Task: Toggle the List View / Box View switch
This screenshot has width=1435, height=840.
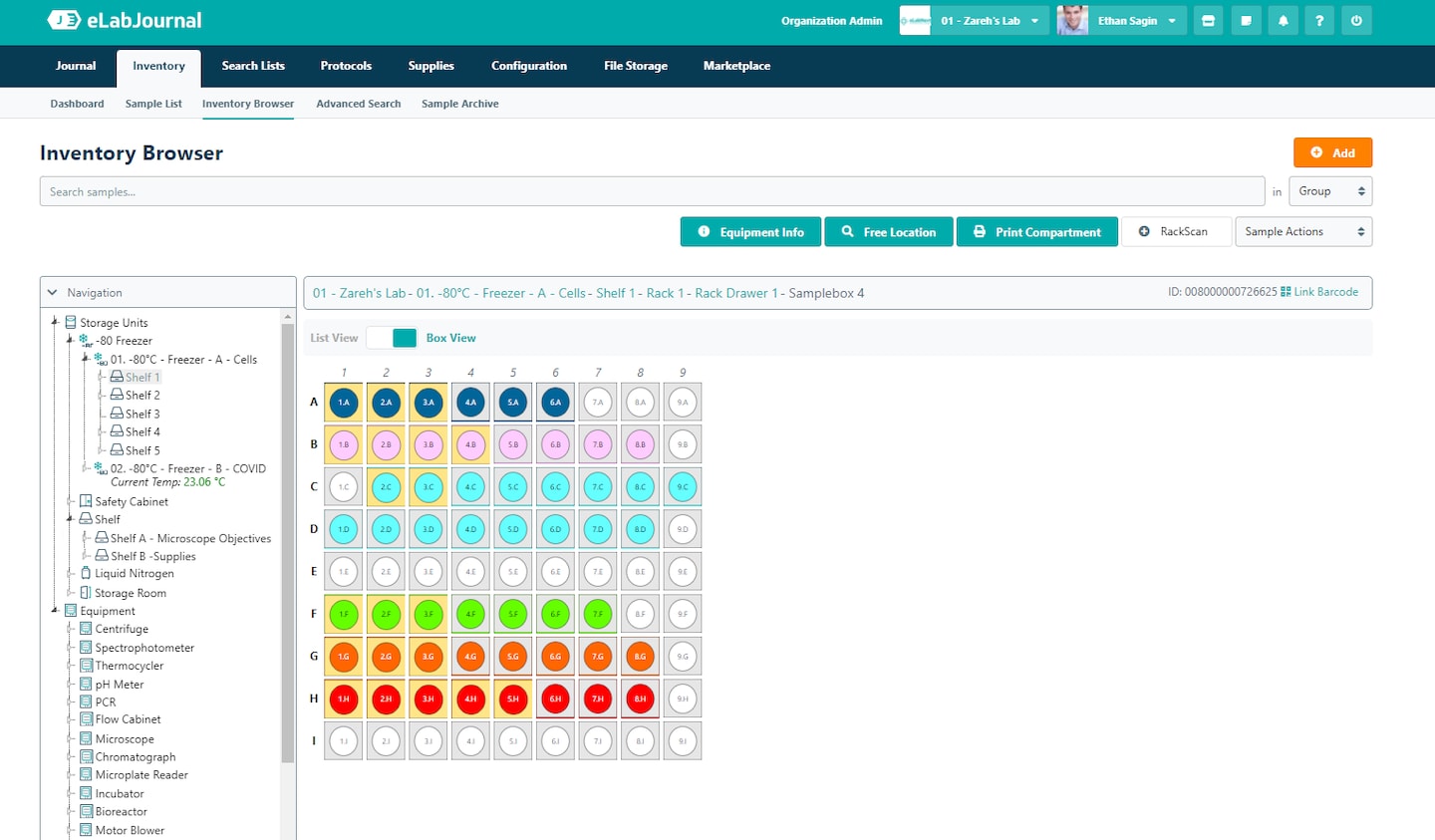Action: click(x=392, y=338)
